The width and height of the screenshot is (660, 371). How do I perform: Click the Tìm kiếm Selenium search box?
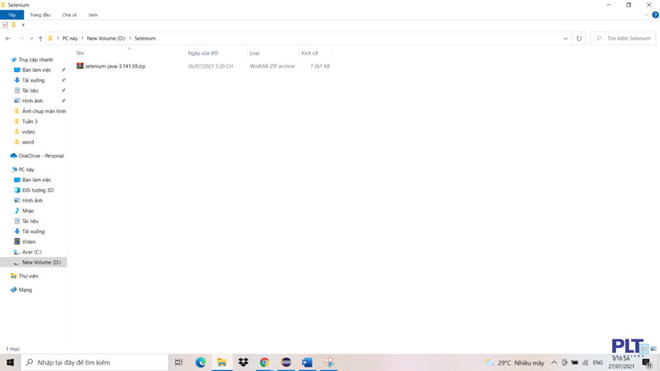pyautogui.click(x=623, y=38)
